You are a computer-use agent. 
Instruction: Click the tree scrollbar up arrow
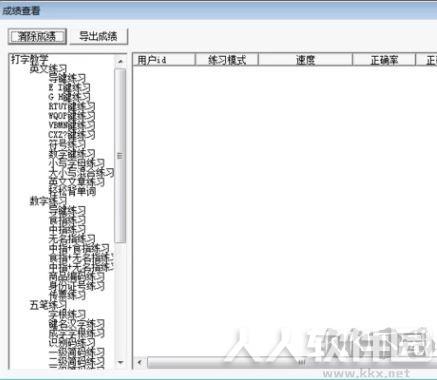coord(120,61)
